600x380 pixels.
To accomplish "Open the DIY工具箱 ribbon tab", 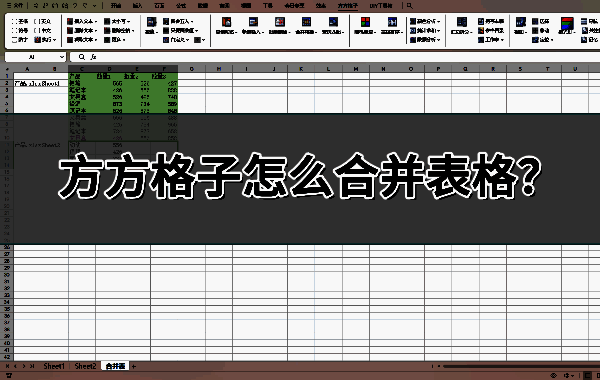I will point(381,6).
